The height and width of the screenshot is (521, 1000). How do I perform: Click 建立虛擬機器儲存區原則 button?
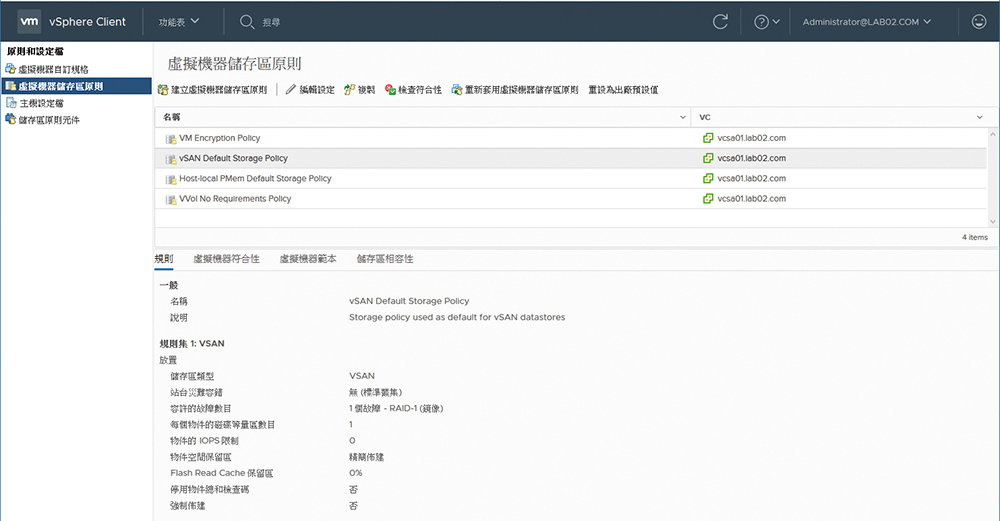tap(212, 90)
